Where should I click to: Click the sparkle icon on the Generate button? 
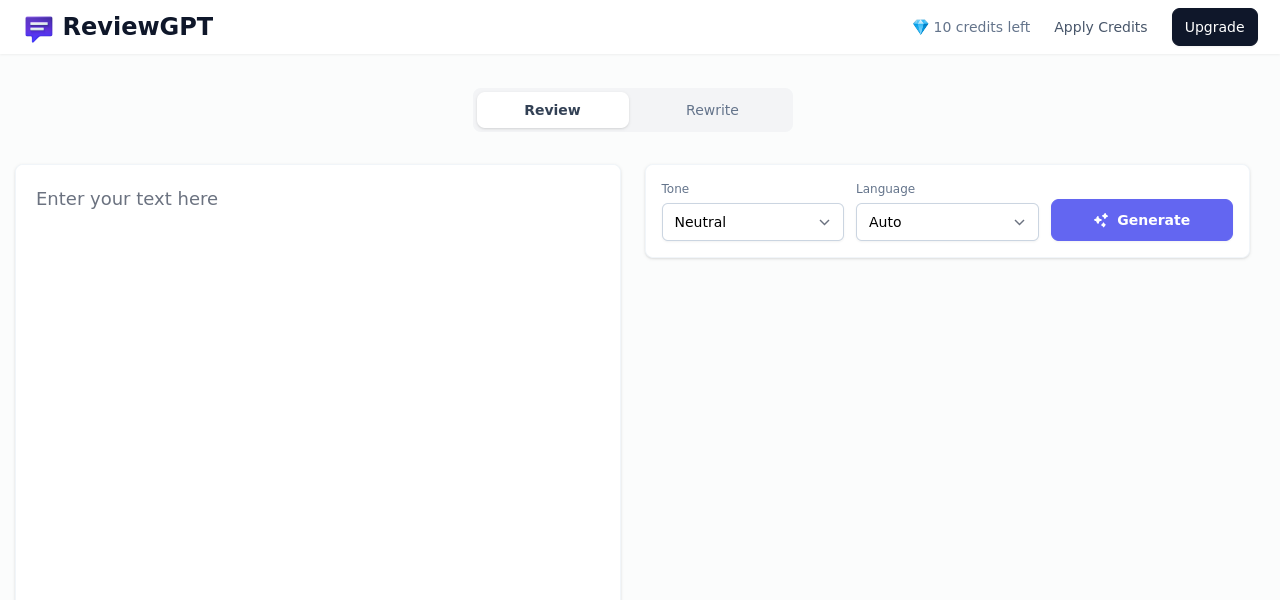coord(1101,220)
